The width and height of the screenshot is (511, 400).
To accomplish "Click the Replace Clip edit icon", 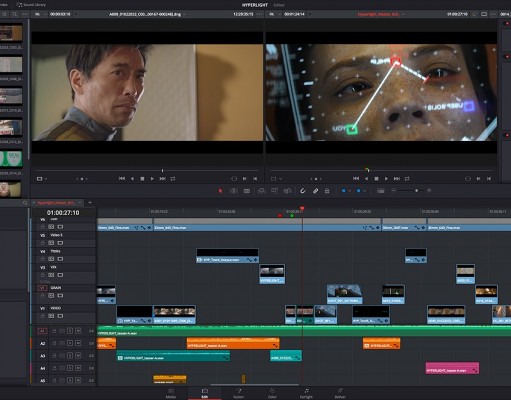I will [287, 191].
